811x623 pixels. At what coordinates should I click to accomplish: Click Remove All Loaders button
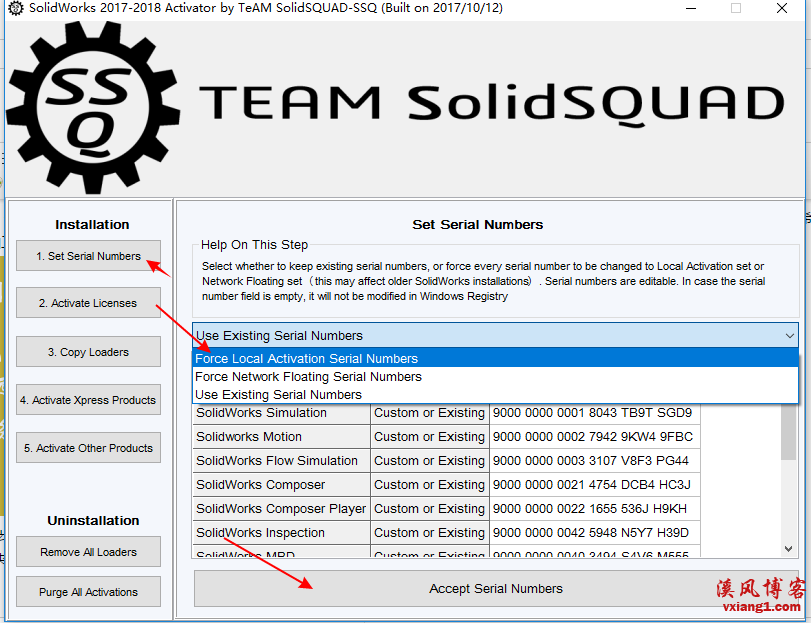click(x=88, y=552)
